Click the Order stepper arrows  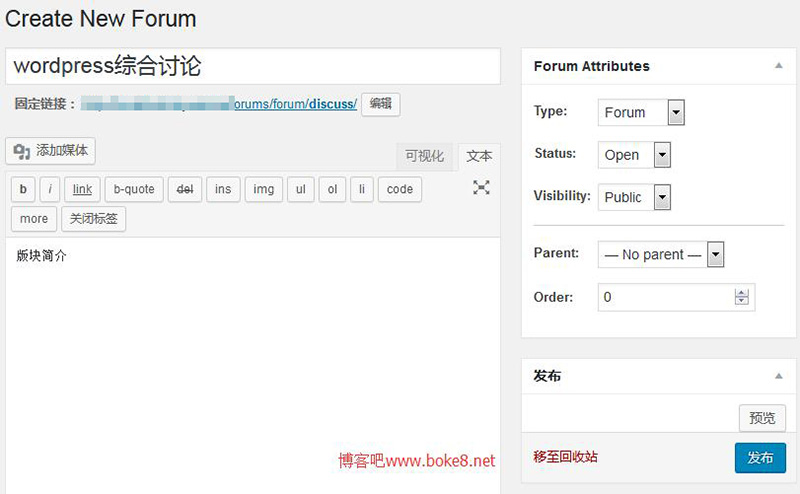tap(741, 297)
